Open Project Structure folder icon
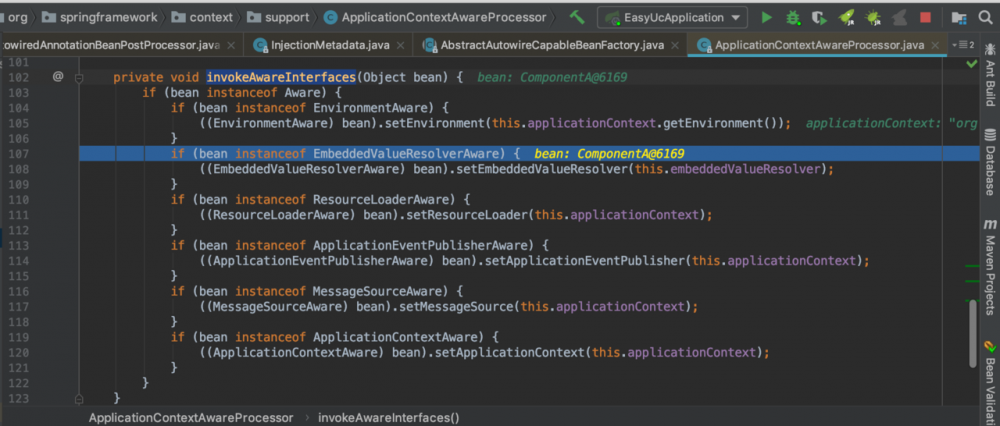This screenshot has height=426, width=1000. (960, 17)
